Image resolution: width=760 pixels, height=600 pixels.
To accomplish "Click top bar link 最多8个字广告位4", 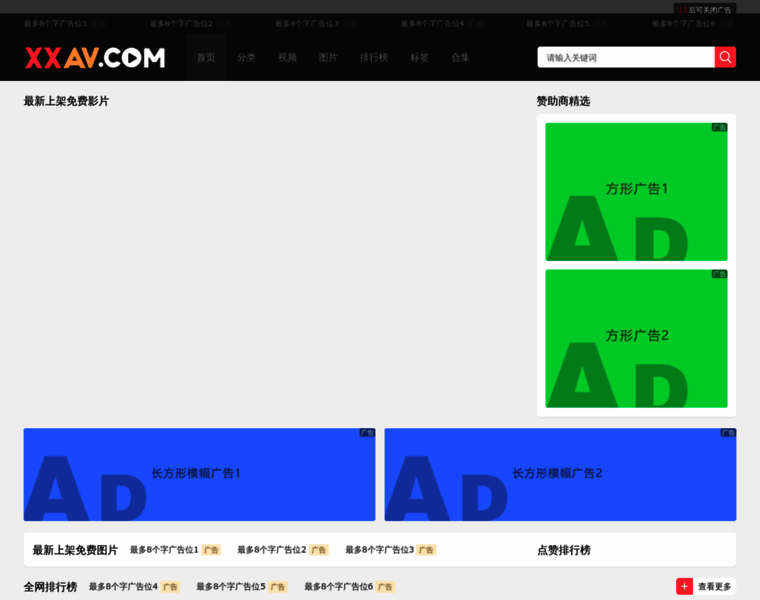I will pos(432,23).
